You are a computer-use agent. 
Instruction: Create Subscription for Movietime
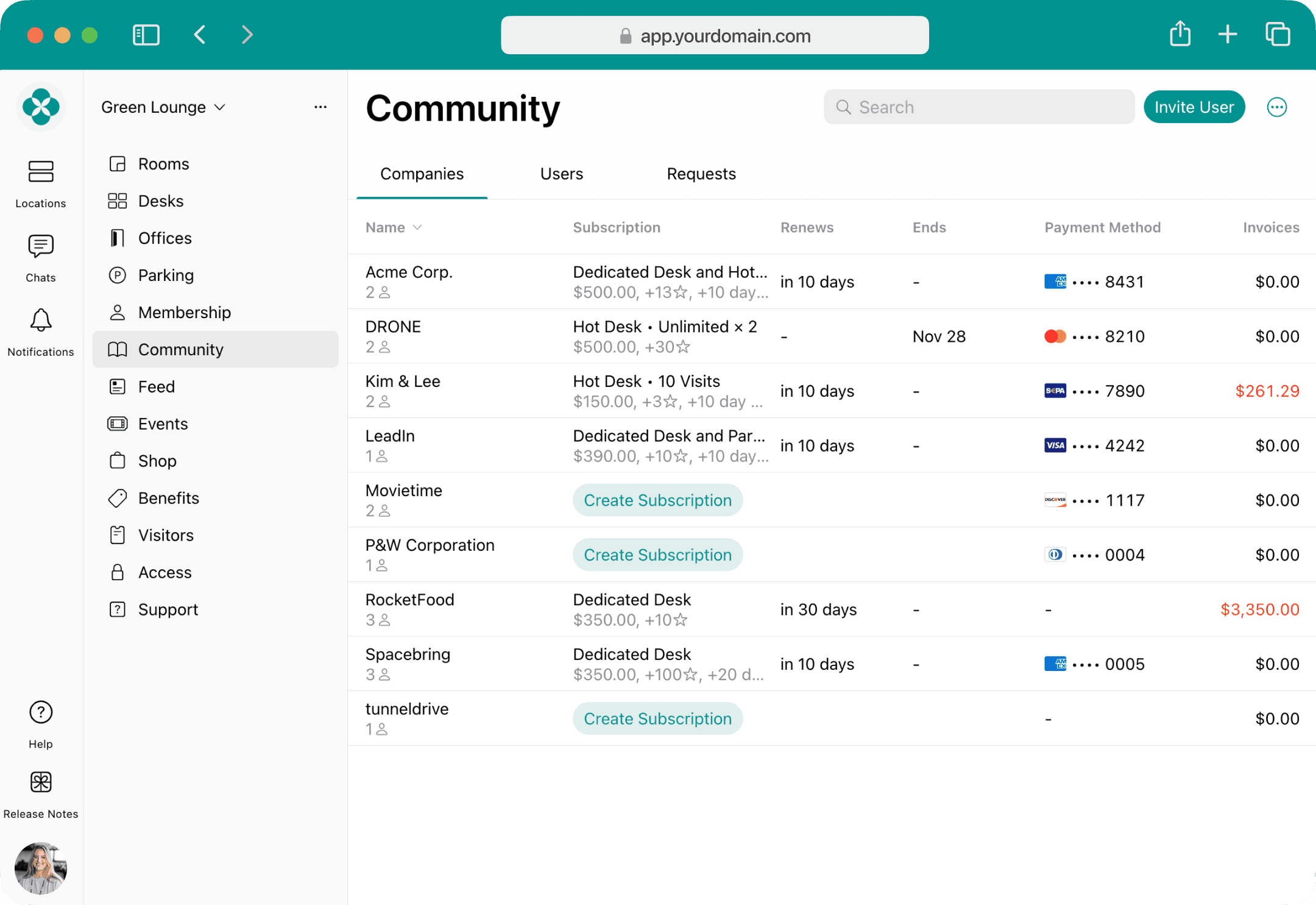657,500
